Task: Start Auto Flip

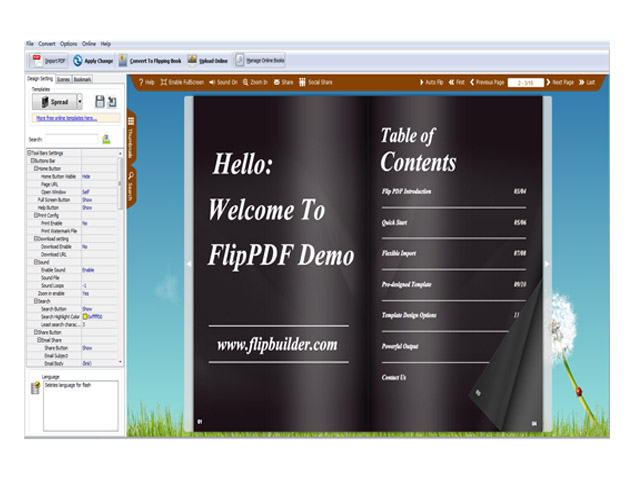Action: click(431, 82)
